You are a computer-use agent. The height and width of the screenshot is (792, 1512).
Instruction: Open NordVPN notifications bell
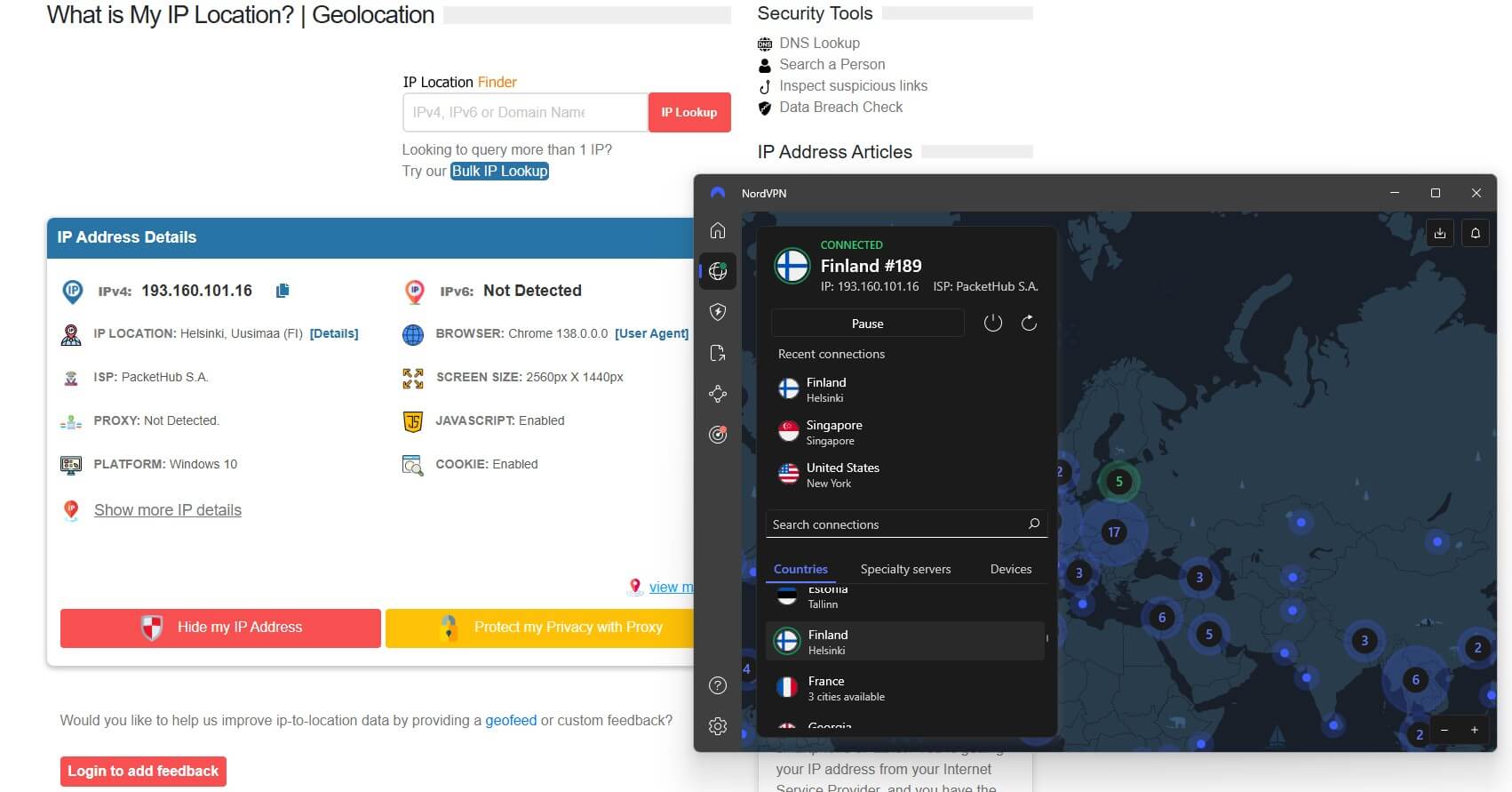click(1476, 233)
